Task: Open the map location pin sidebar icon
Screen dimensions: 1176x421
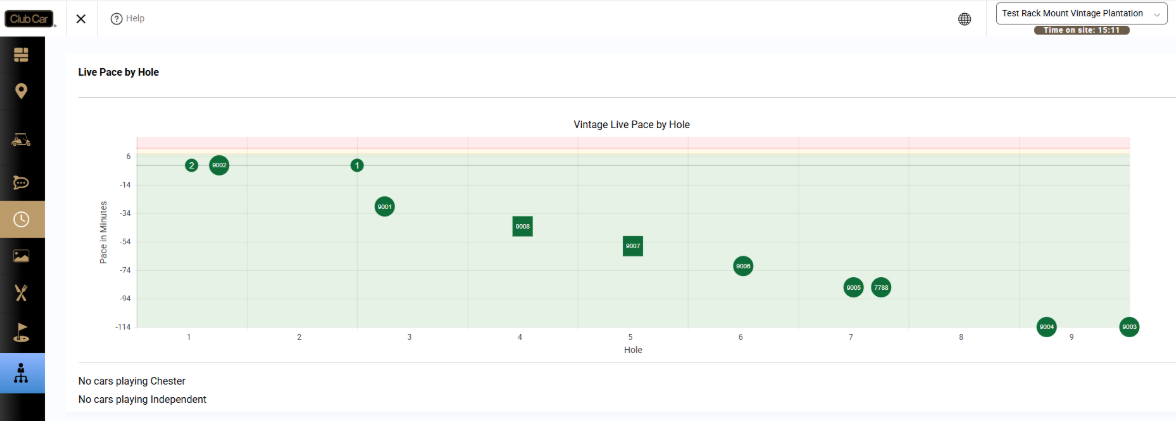Action: (21, 92)
